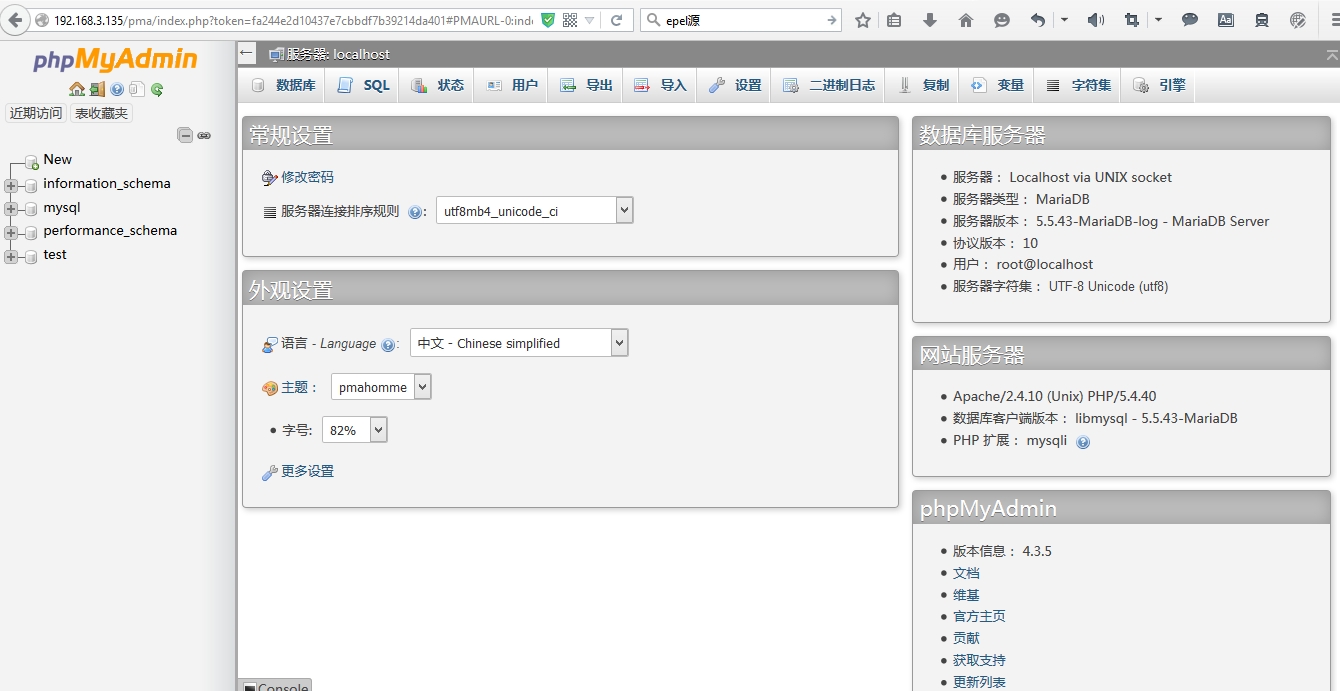Open dropdown arrow next to undo icon

(x=1064, y=20)
